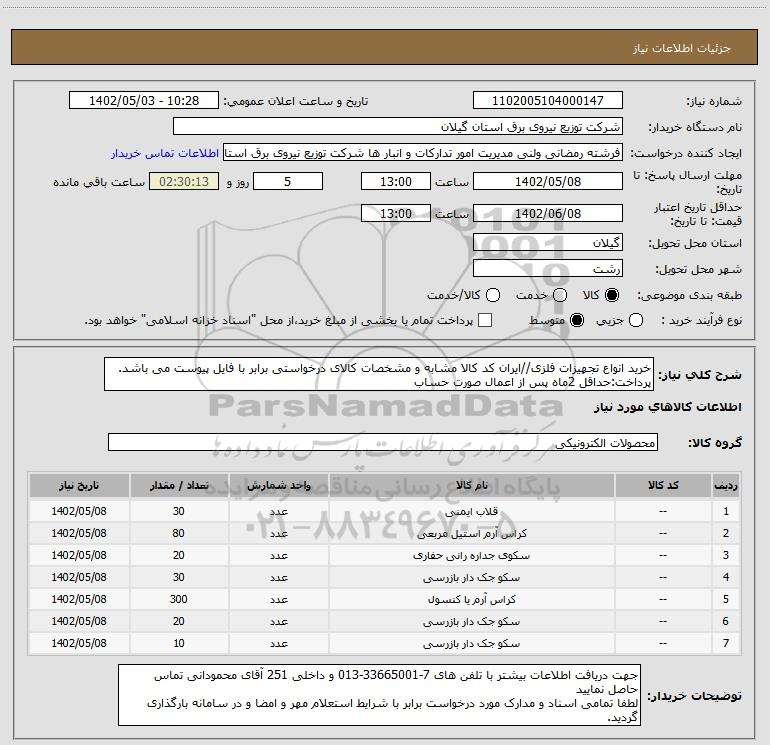This screenshot has width=770, height=745.
Task: Select the کالا radio button
Action: point(612,295)
